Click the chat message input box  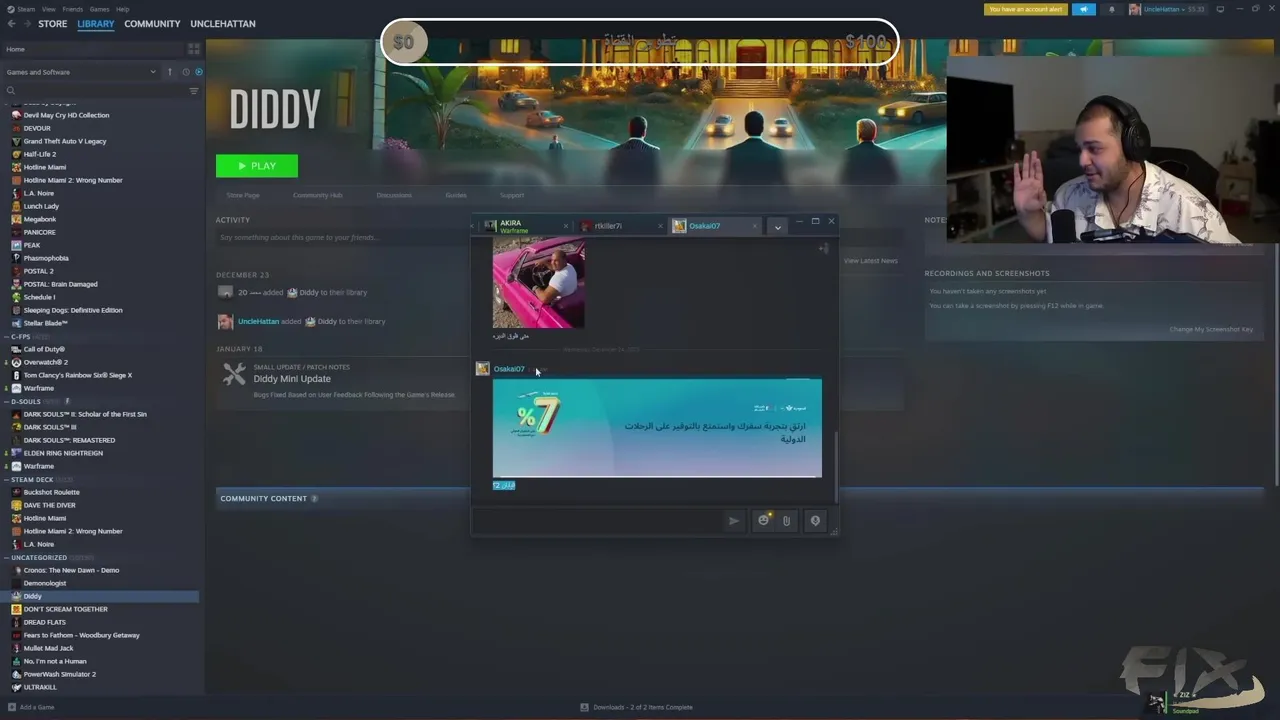[598, 520]
